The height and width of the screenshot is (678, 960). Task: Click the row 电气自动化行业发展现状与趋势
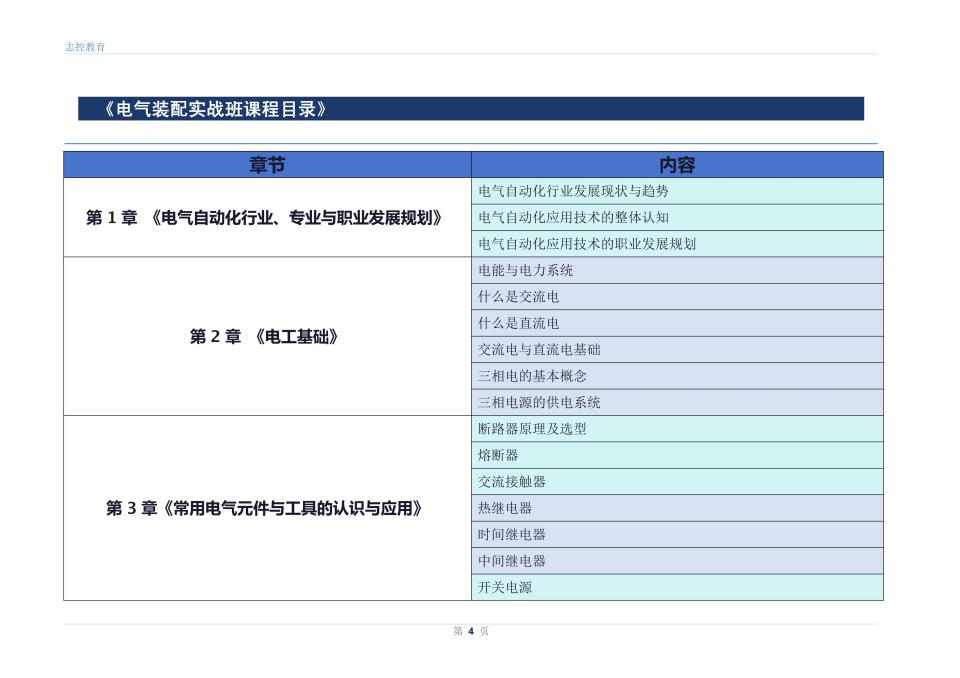pyautogui.click(x=677, y=191)
